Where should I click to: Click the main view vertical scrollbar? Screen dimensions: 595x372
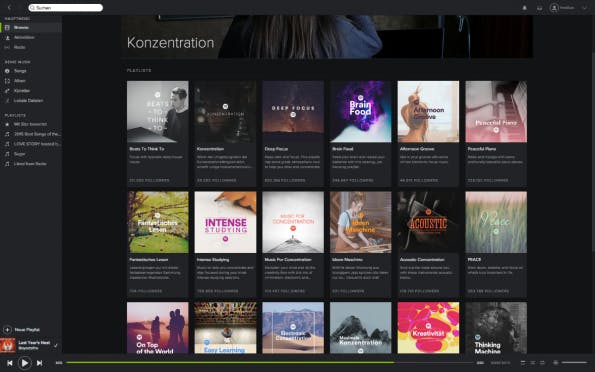tap(593, 152)
